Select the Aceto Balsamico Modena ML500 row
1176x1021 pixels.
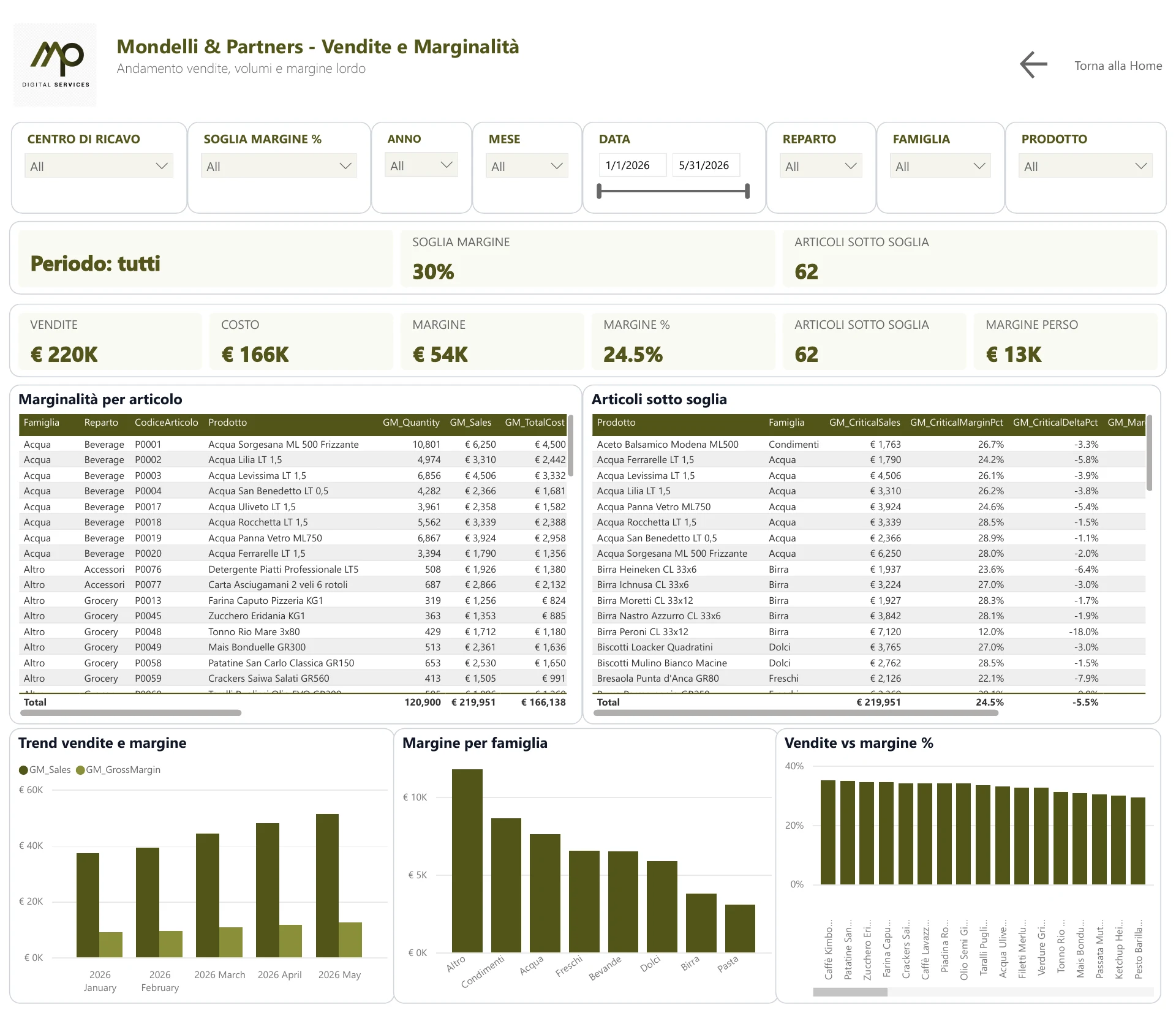click(x=869, y=445)
